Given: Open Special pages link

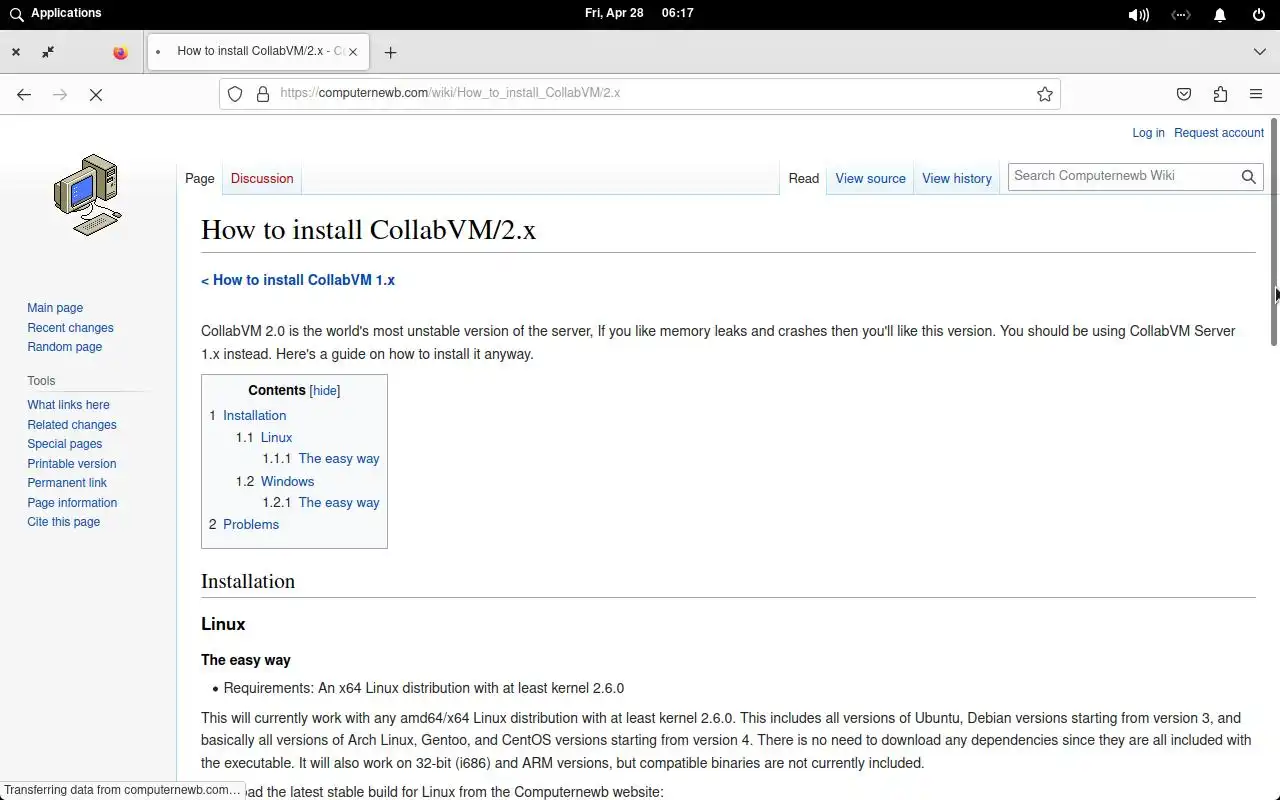Looking at the screenshot, I should click(65, 444).
